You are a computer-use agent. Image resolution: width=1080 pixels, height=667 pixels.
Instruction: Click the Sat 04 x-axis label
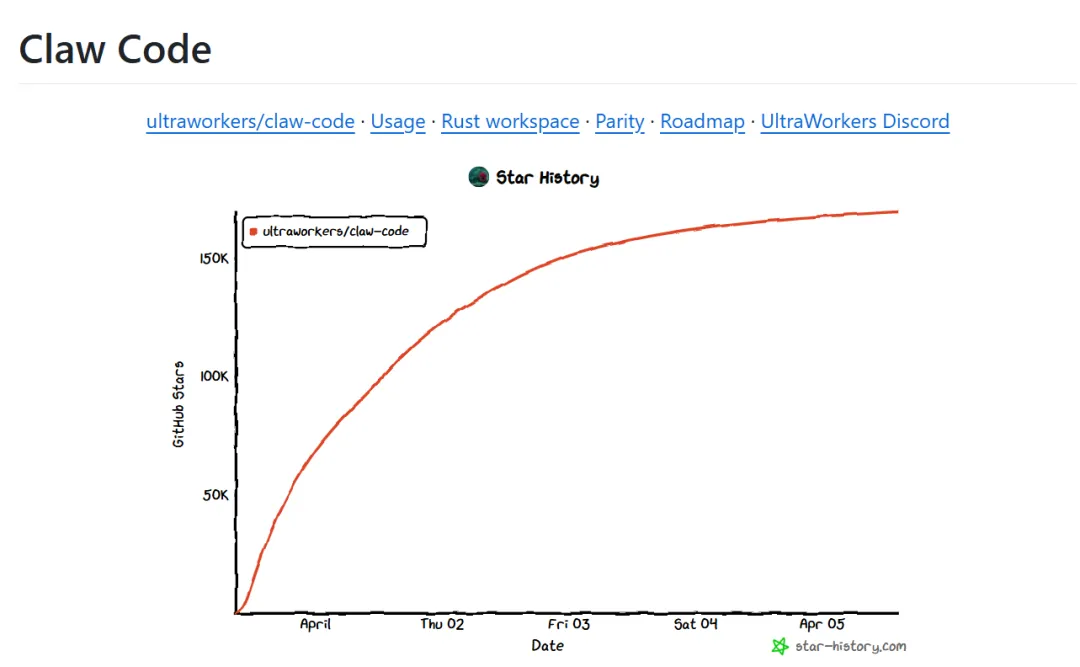[696, 624]
